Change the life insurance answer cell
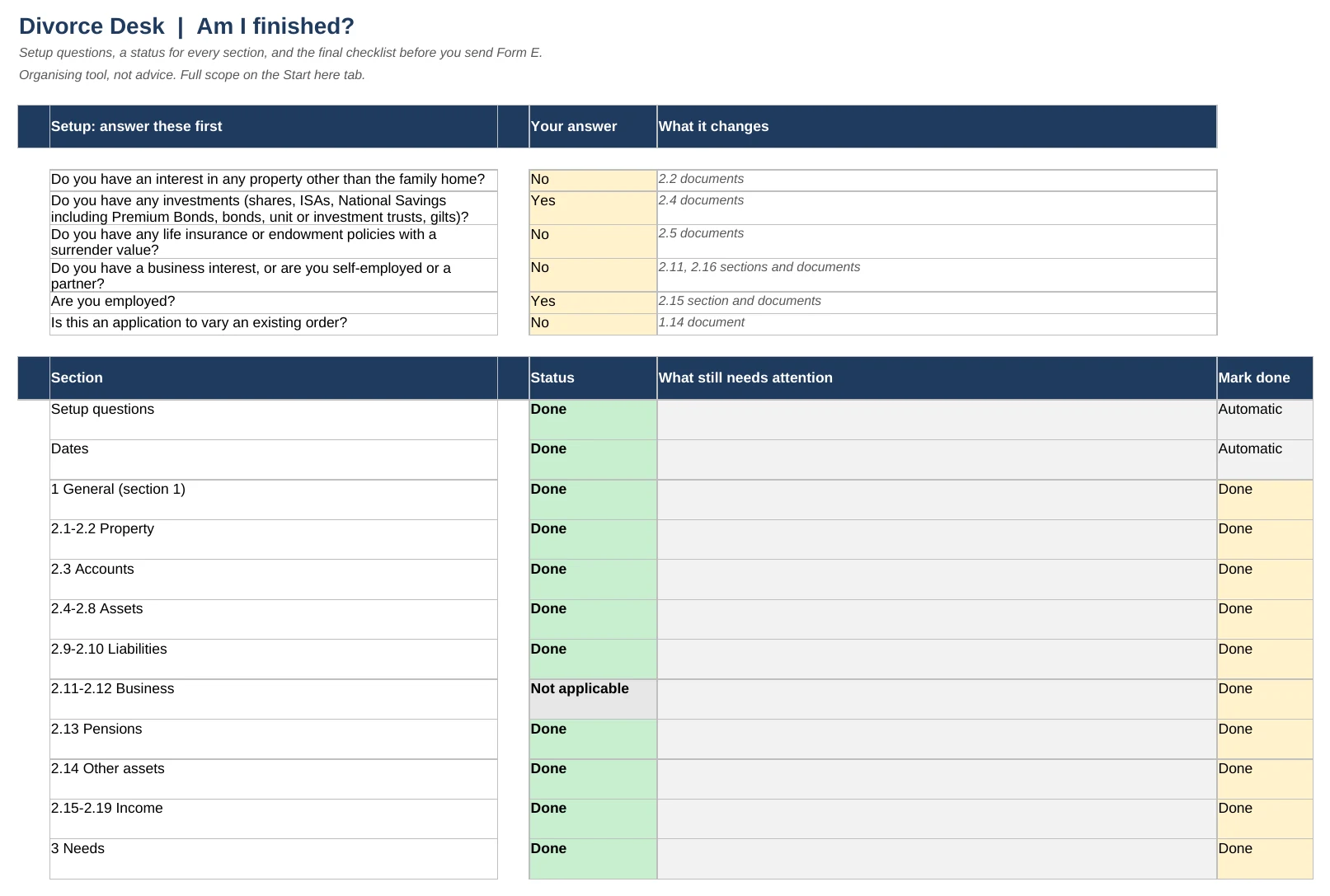The width and height of the screenshot is (1330, 896). (593, 242)
